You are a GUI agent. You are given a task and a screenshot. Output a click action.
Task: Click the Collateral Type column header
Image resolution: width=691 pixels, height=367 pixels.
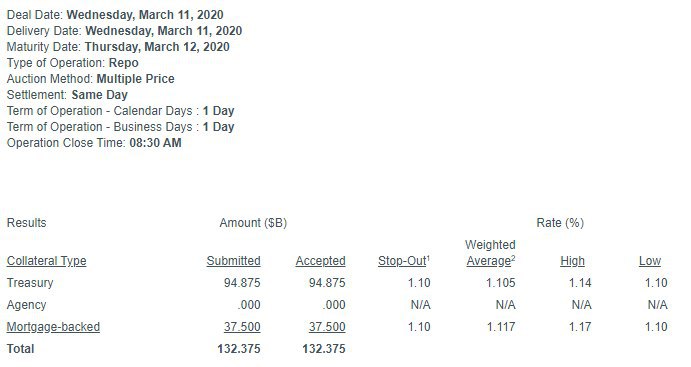coord(46,261)
